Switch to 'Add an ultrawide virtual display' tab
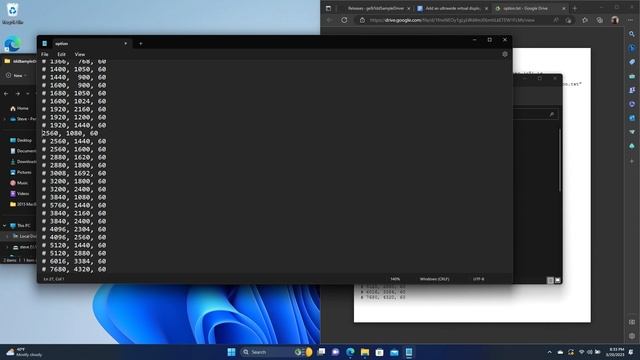 pyautogui.click(x=452, y=8)
